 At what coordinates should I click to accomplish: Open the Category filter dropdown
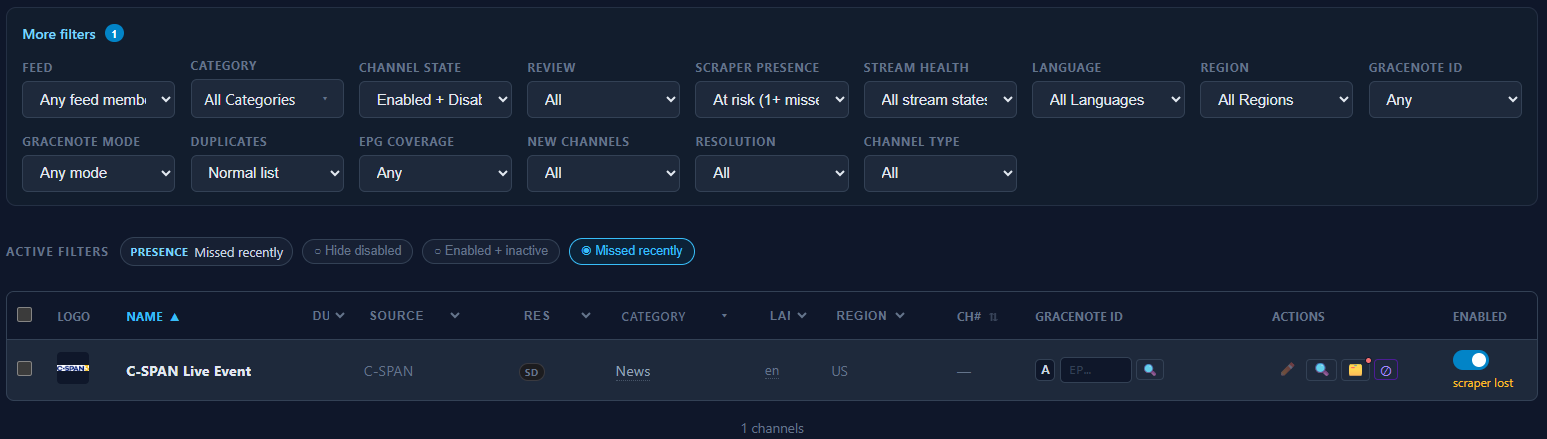[267, 99]
